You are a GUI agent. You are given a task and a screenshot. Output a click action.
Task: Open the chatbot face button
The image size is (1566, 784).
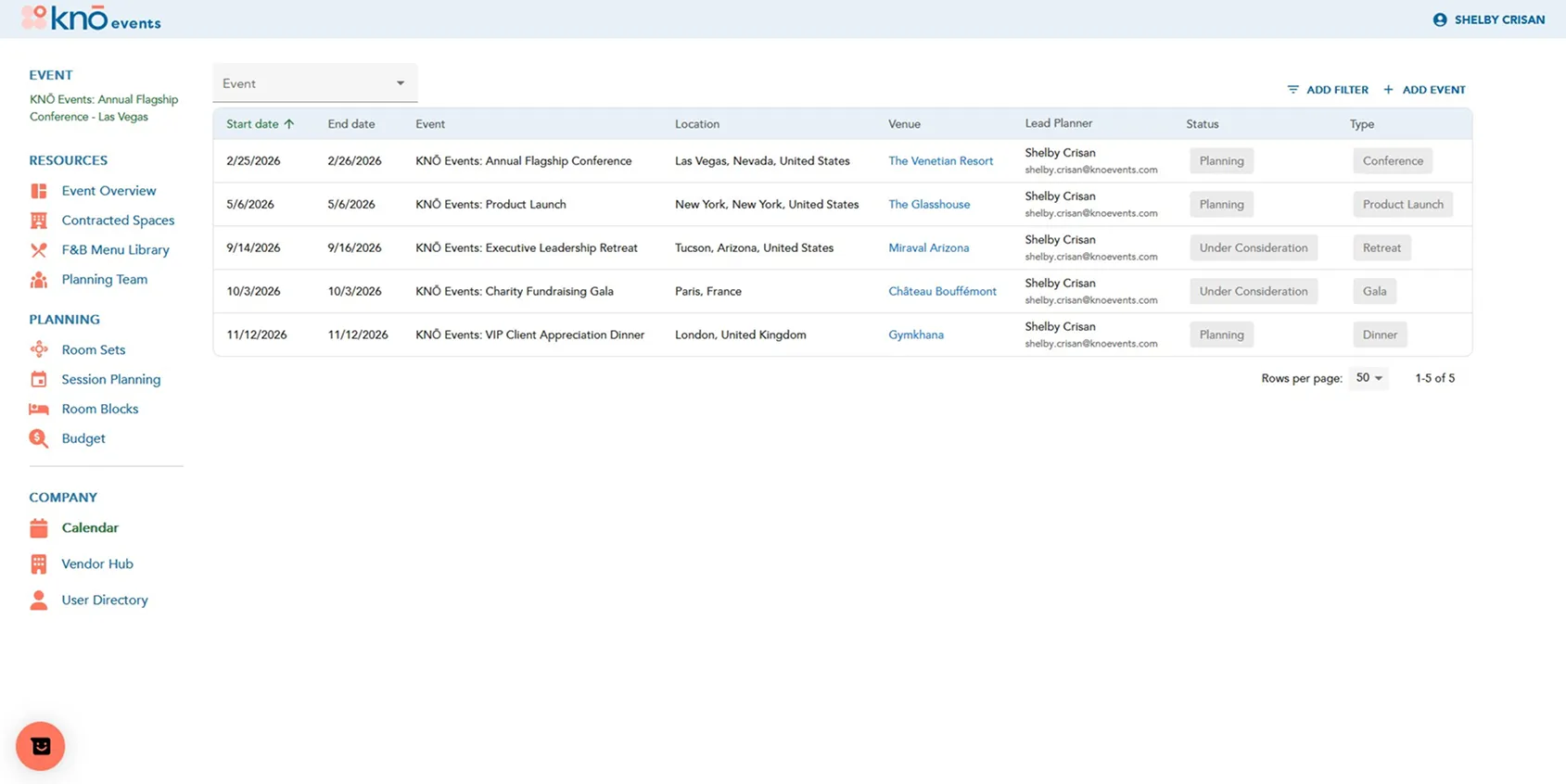[x=41, y=746]
